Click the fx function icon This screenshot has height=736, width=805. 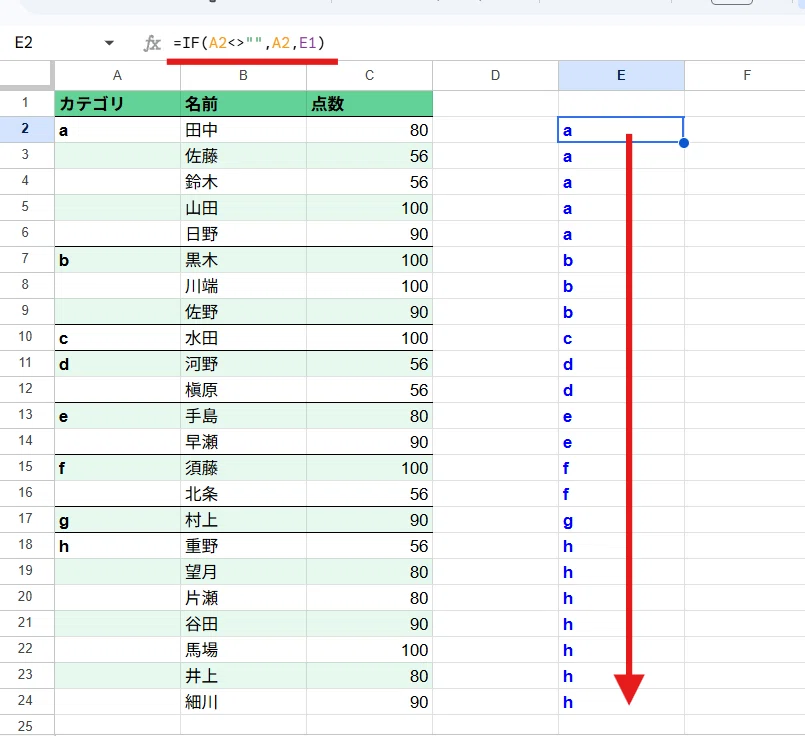pos(152,43)
